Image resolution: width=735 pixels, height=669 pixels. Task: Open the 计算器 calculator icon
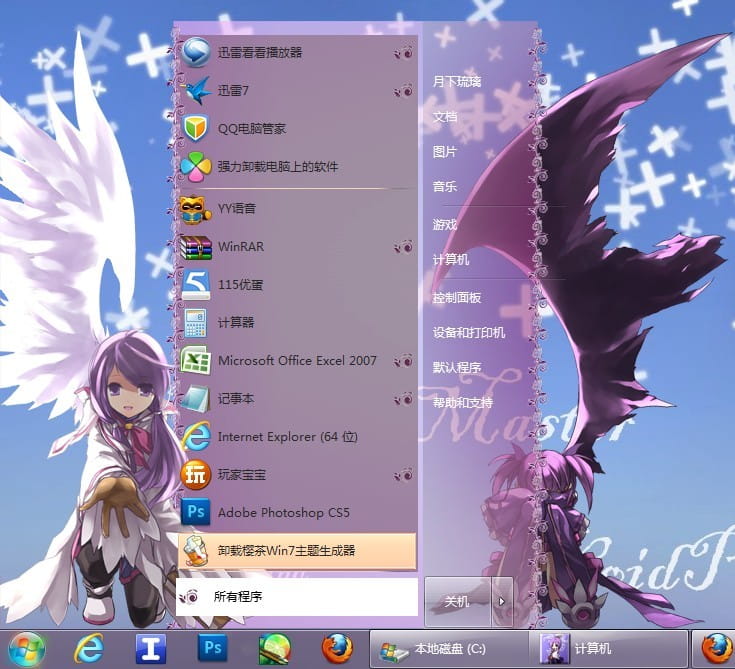click(x=195, y=323)
